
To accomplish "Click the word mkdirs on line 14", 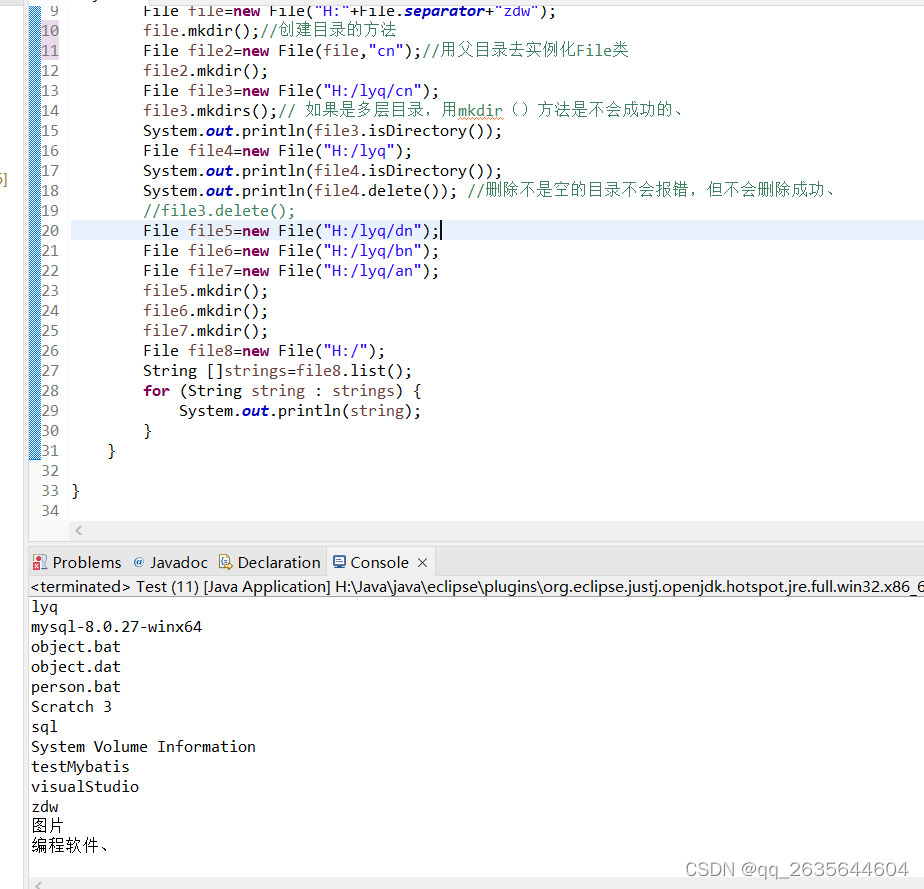I will [x=221, y=110].
